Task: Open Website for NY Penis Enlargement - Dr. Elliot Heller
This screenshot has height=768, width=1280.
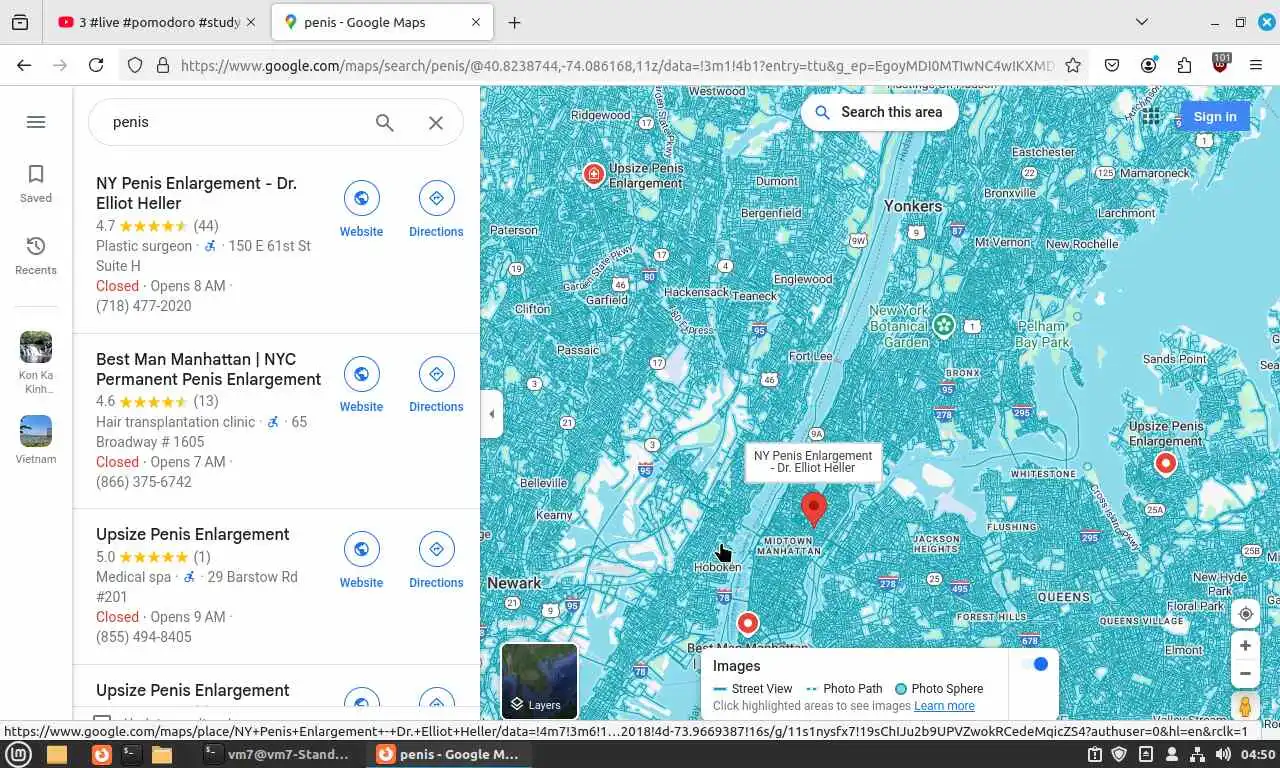Action: [361, 210]
